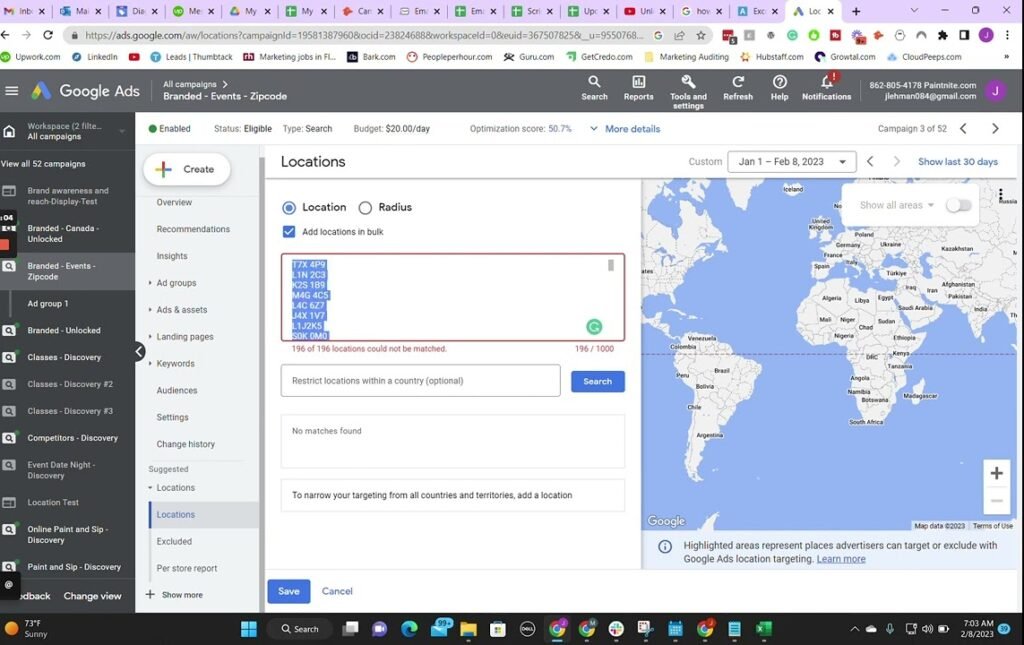Click inside the bulk locations text area

pos(453,297)
